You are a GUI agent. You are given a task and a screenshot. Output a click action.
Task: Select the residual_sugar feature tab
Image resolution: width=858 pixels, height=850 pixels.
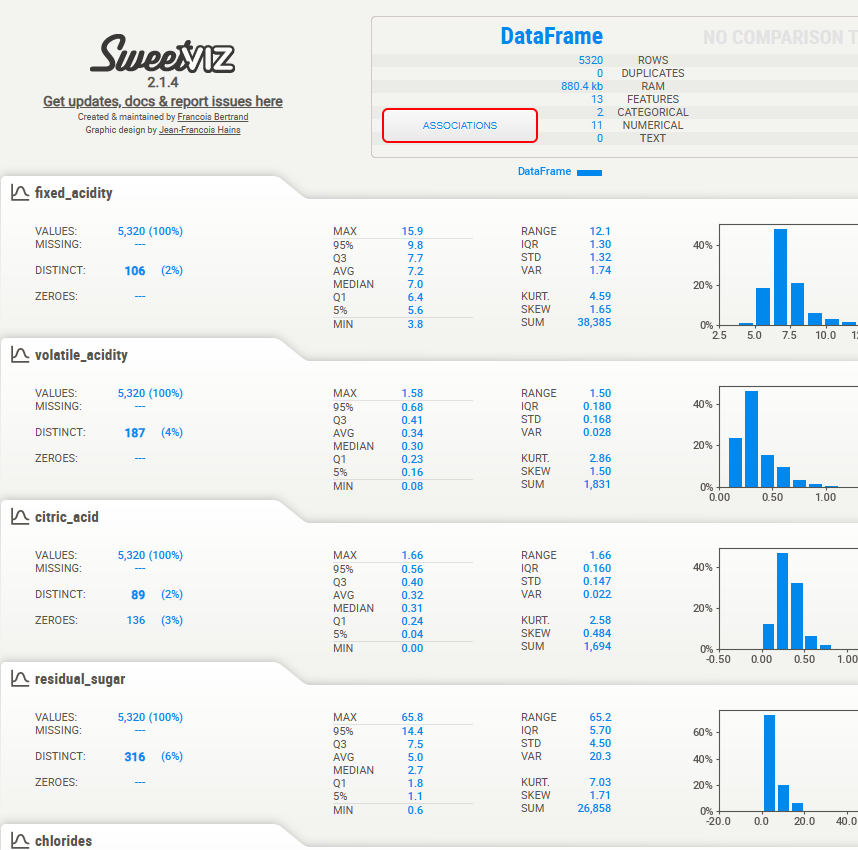coord(80,679)
